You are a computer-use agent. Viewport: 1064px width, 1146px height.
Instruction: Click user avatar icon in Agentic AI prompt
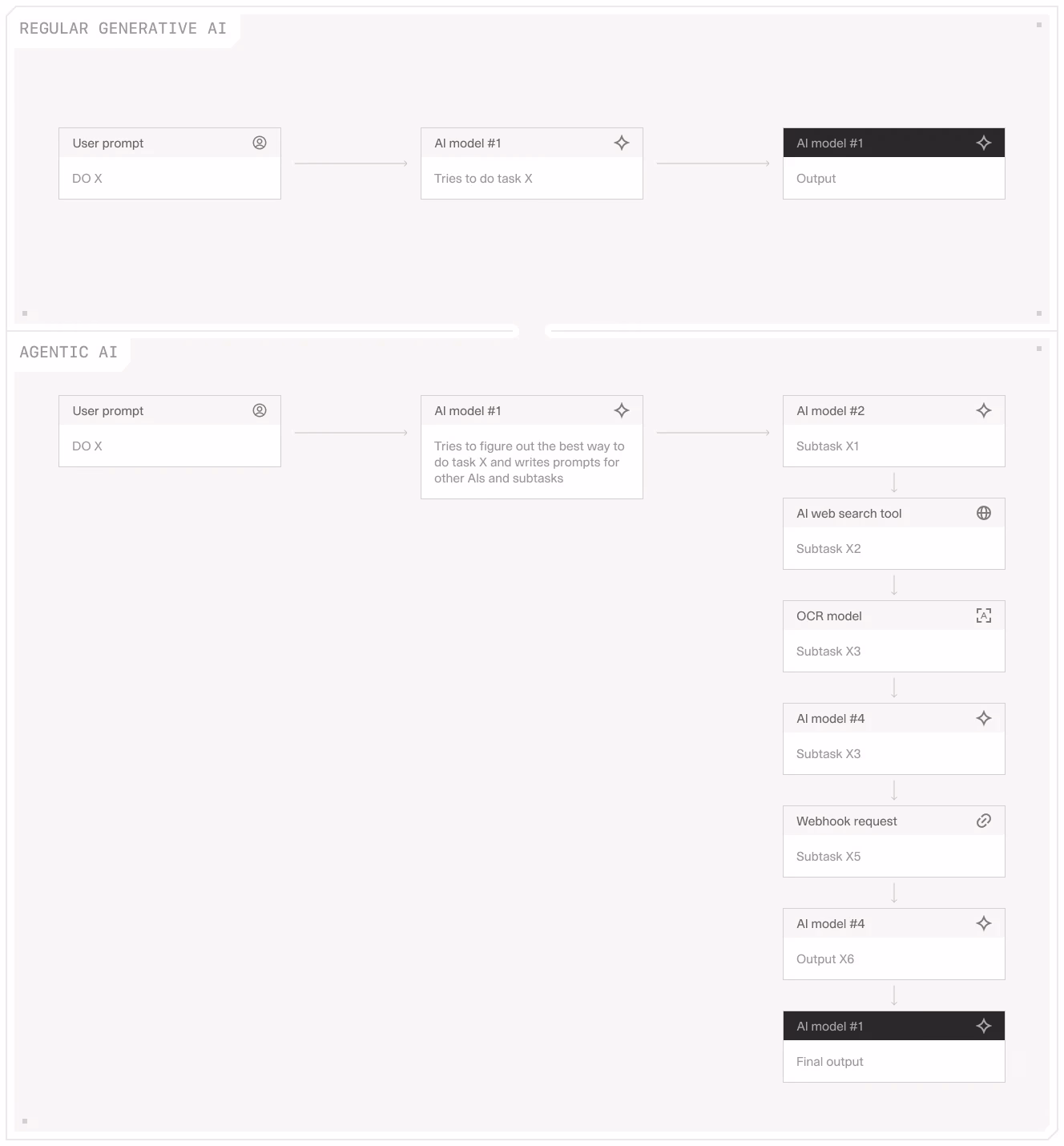260,410
